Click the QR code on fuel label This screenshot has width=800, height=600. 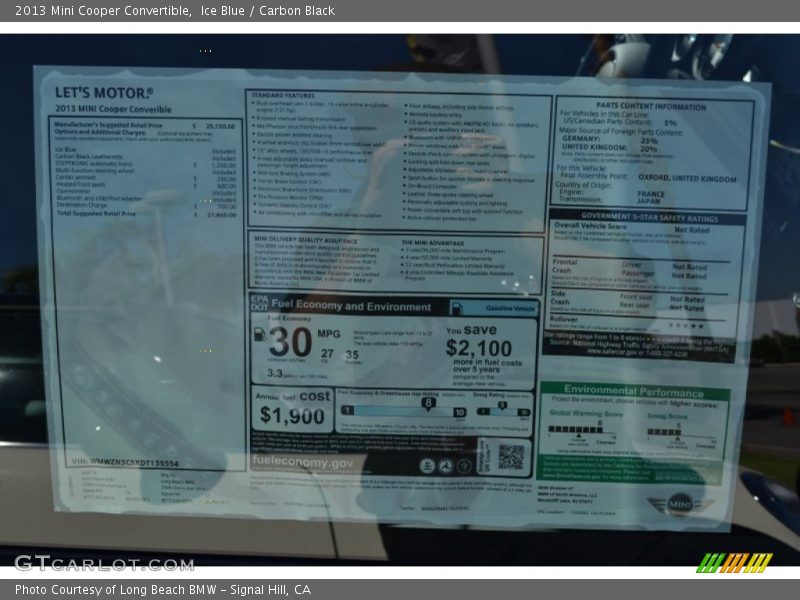tap(511, 457)
